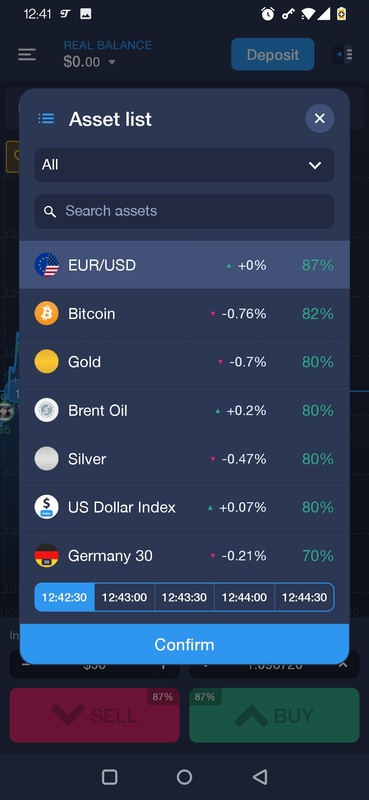Select the Silver asset row

pyautogui.click(x=184, y=459)
